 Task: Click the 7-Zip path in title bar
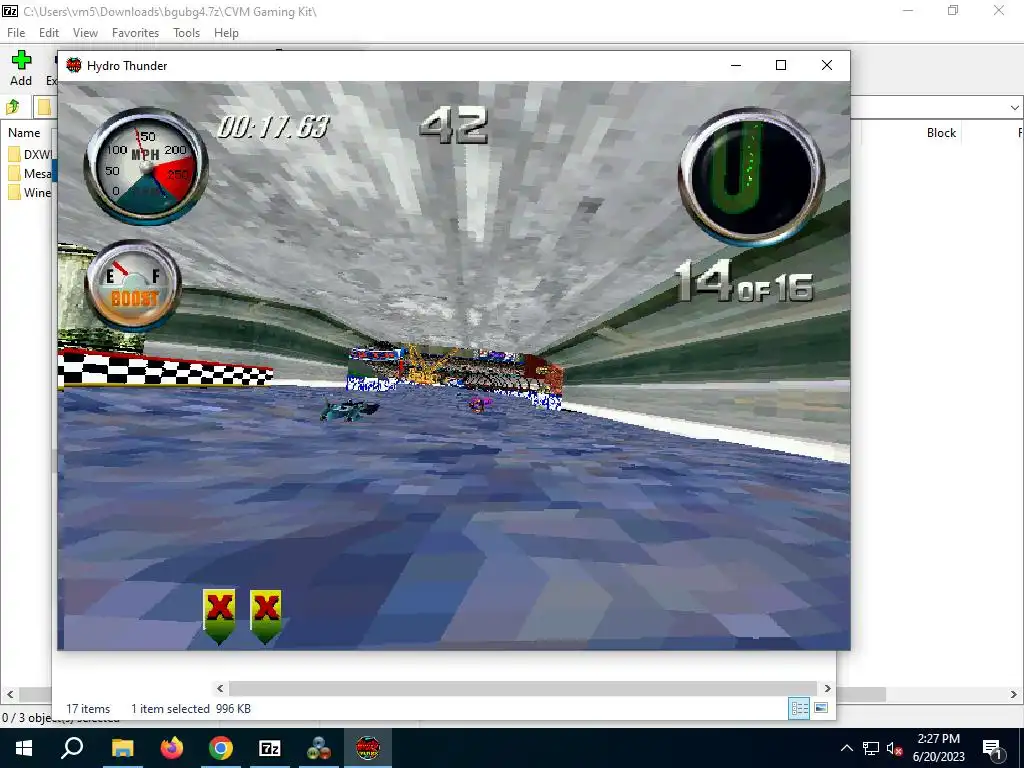[170, 11]
